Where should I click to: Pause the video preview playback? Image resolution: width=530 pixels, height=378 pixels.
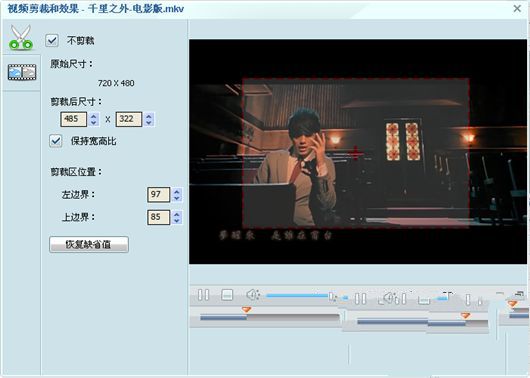[x=203, y=295]
